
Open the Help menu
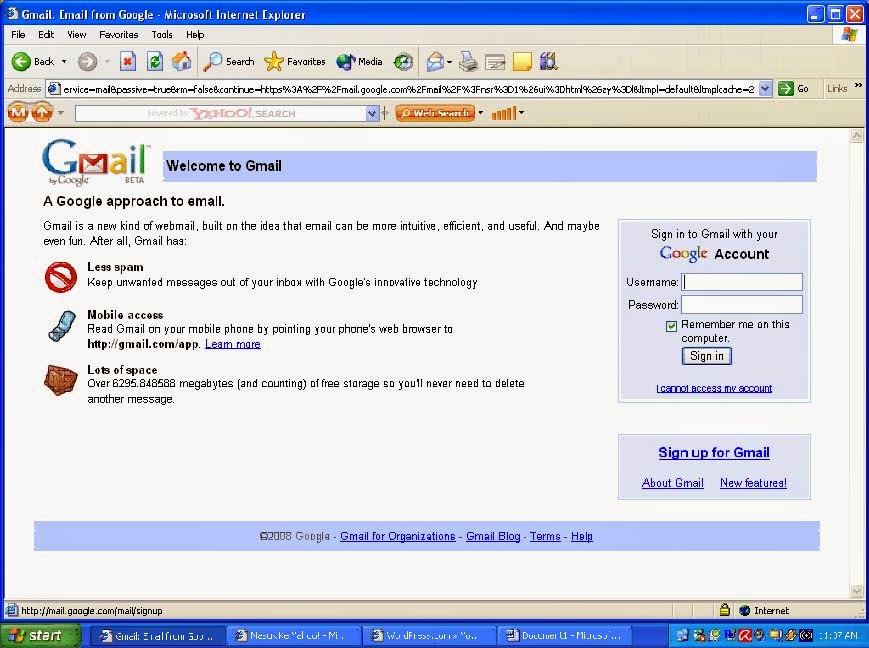click(x=195, y=34)
